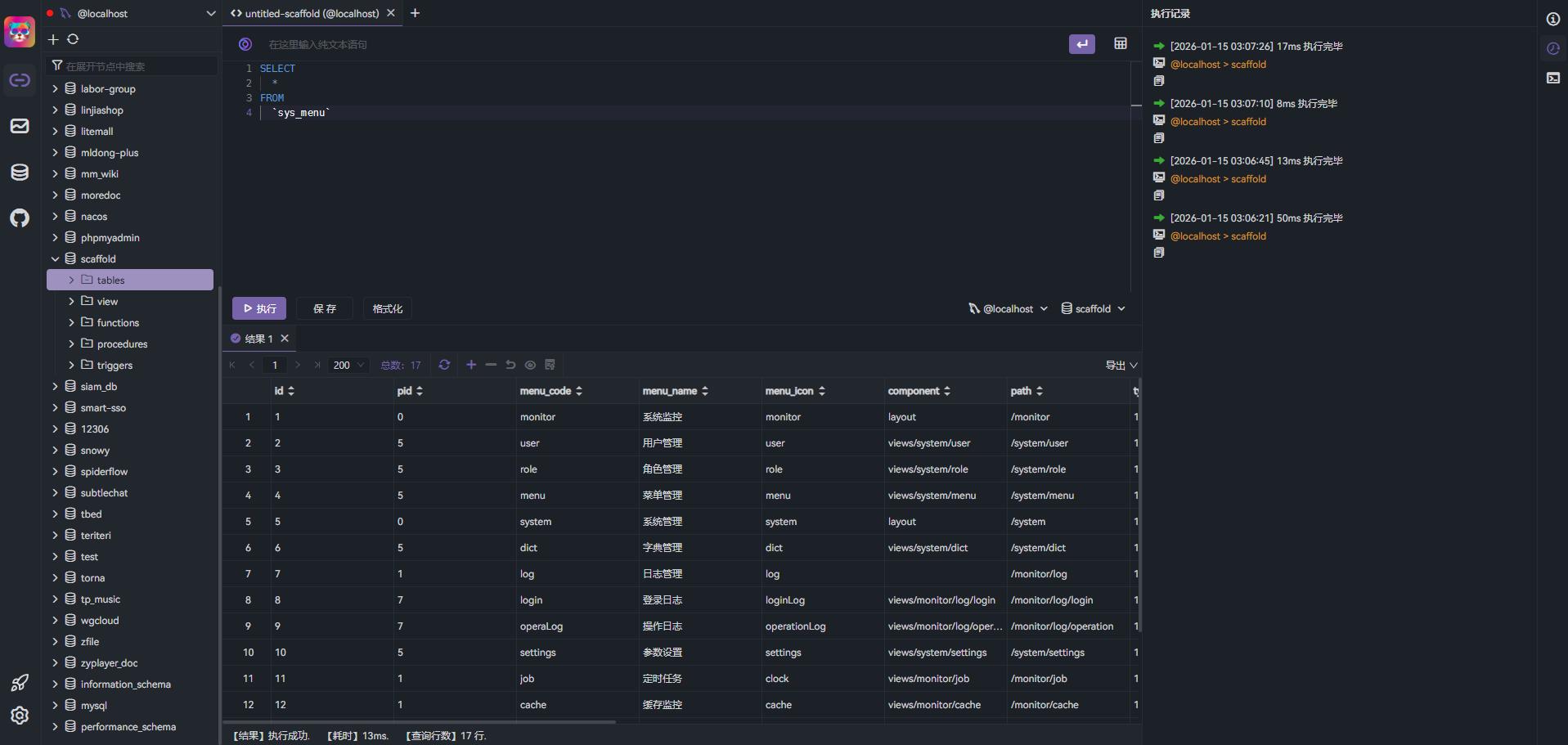Expand the tables folder

point(71,280)
